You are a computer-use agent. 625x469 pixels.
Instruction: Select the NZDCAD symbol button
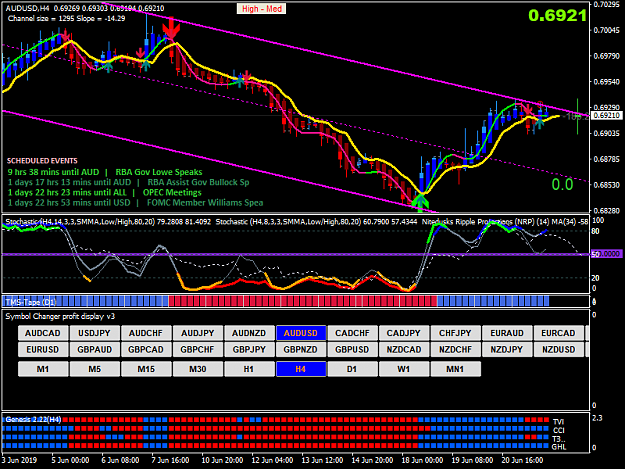[404, 350]
